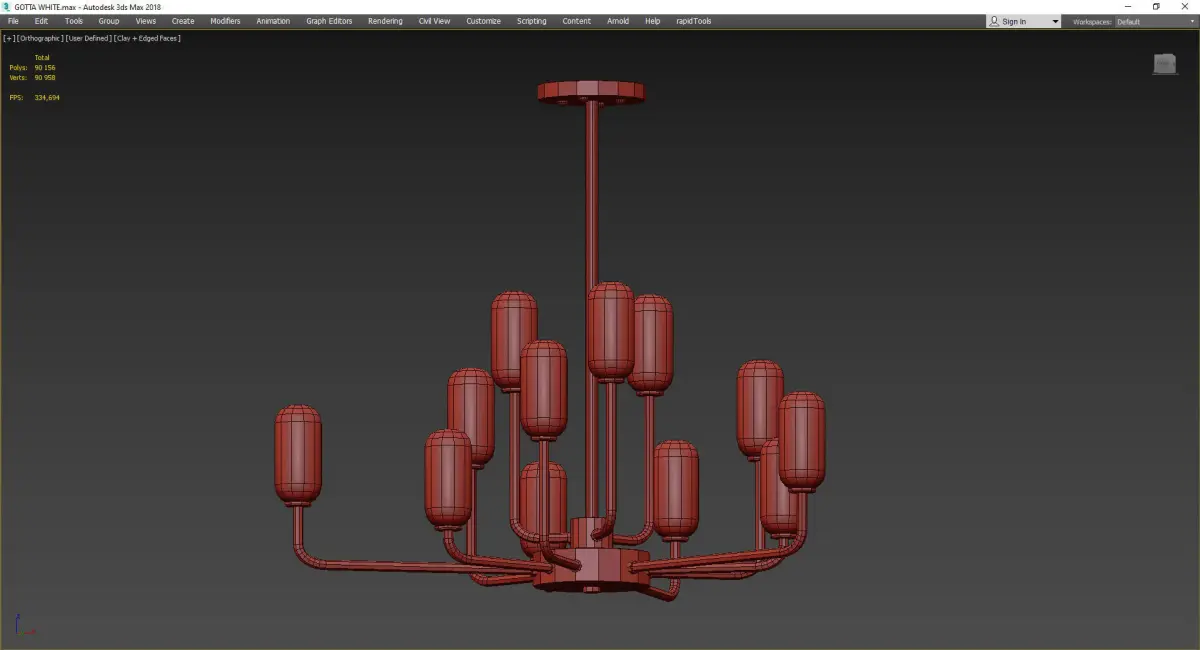Open the Modifiers menu
Image resolution: width=1200 pixels, height=650 pixels.
pos(225,21)
